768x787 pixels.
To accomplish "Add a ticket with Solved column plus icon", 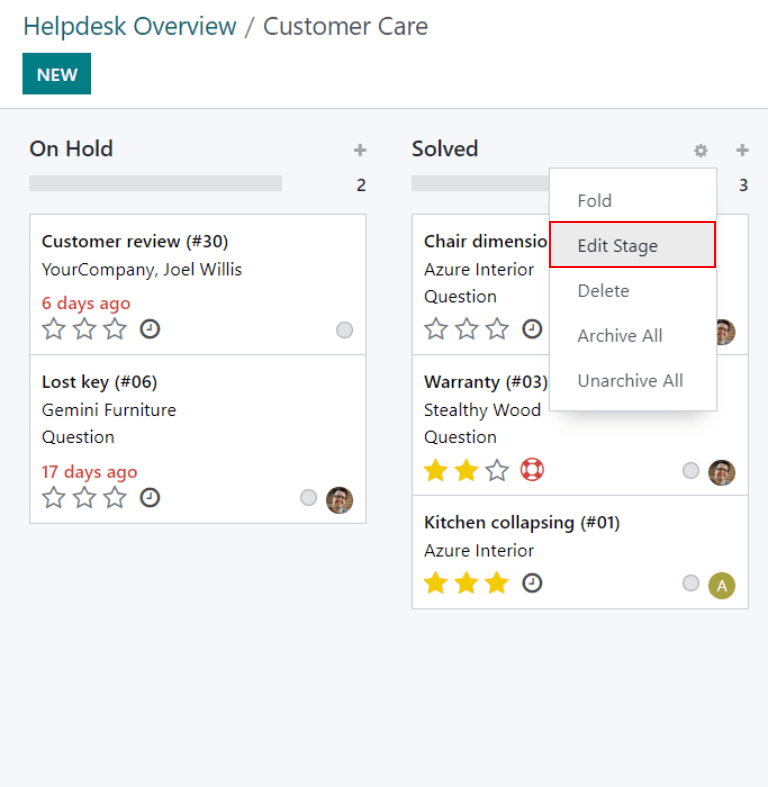I will tap(742, 151).
